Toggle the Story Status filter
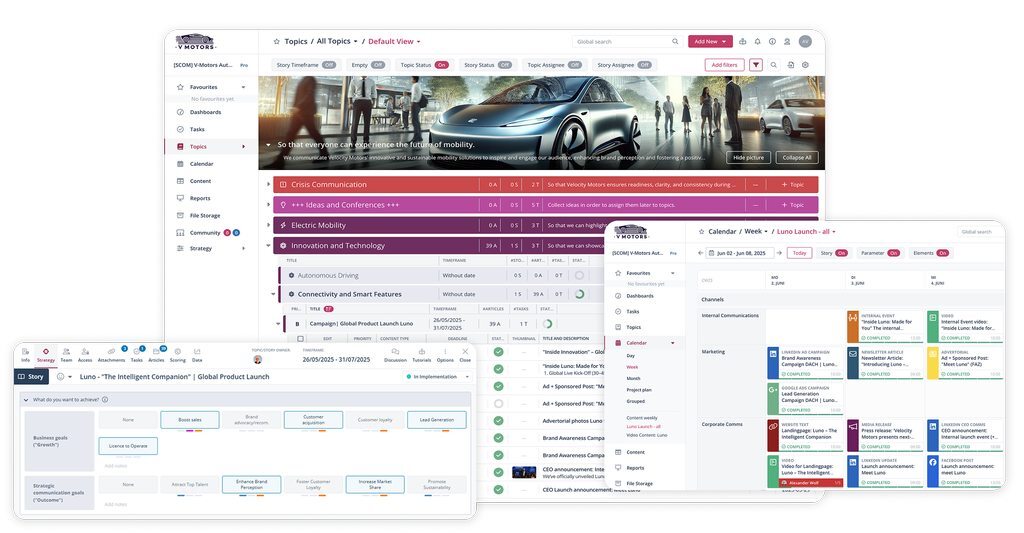1024x533 pixels. click(504, 65)
